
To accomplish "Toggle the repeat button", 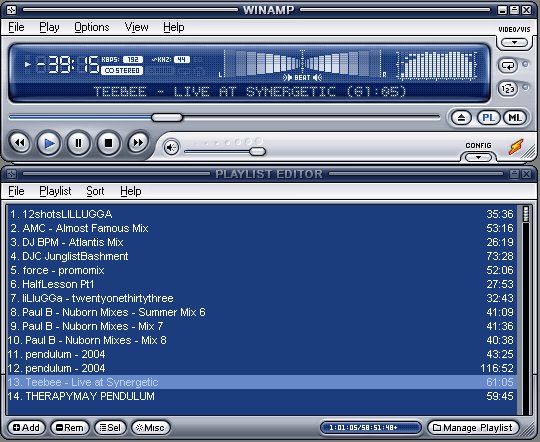I will tap(508, 65).
